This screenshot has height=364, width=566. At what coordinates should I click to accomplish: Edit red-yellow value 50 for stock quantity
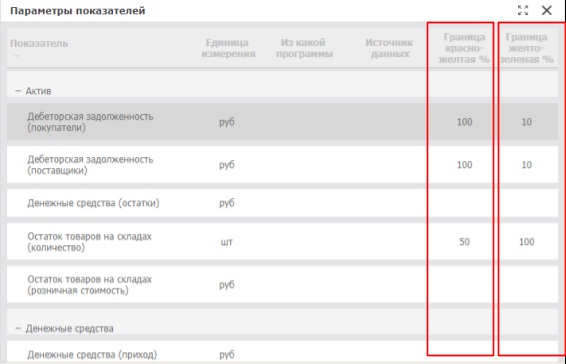pyautogui.click(x=464, y=242)
